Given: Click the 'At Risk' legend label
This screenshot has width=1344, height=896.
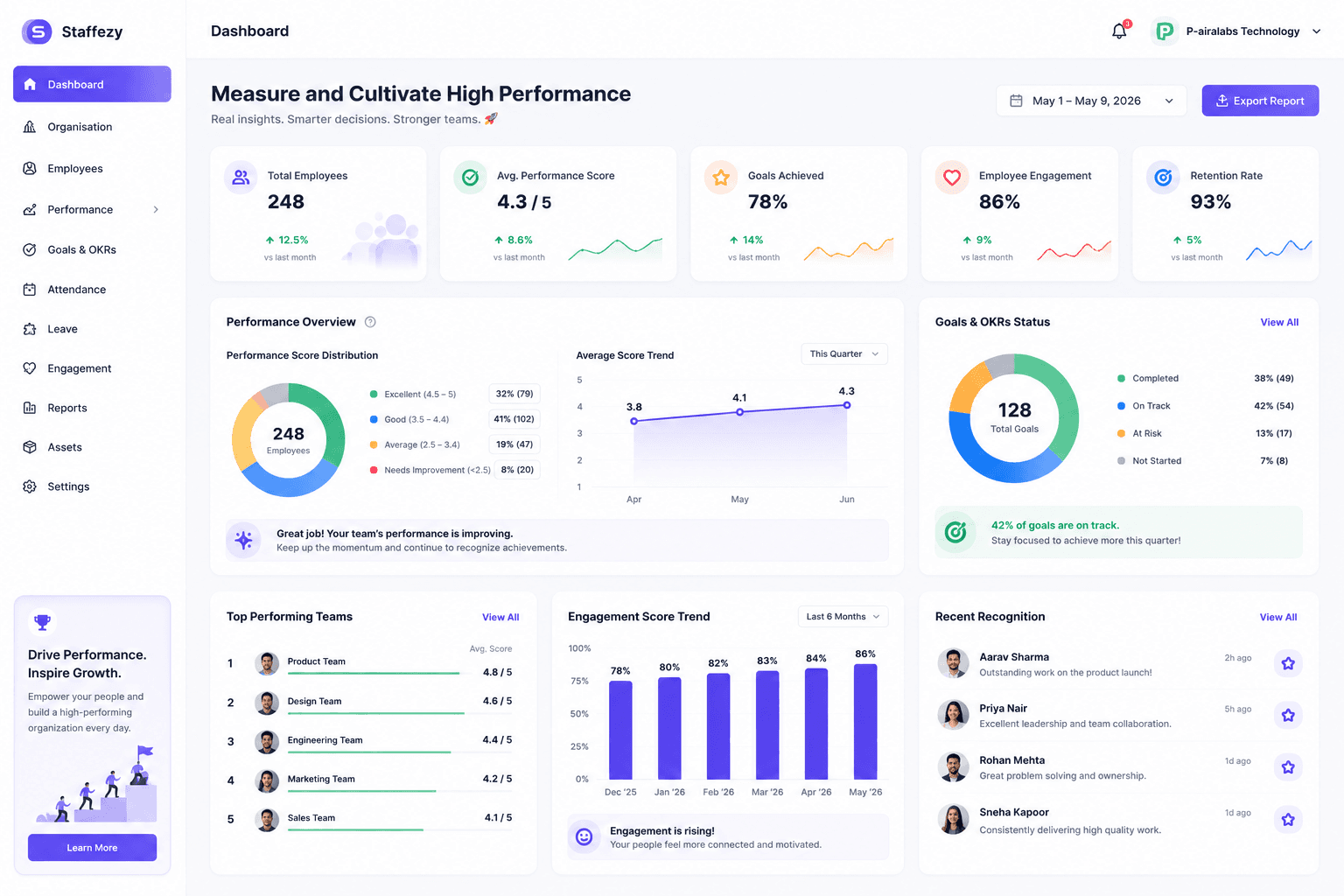Looking at the screenshot, I should click(x=1147, y=433).
